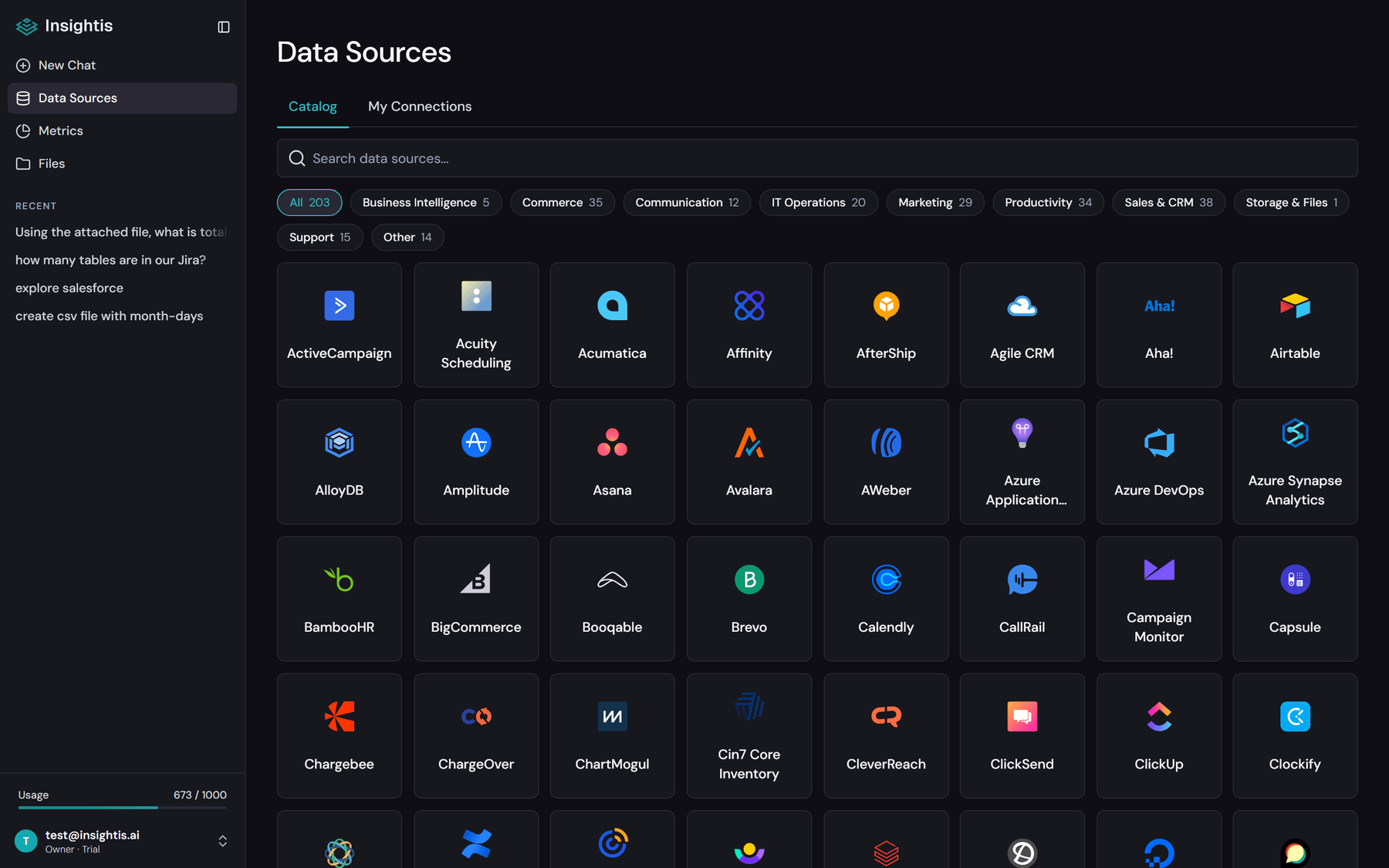Screen dimensions: 1389x868
Task: Select the Acuity Scheduling icon
Action: 476,296
